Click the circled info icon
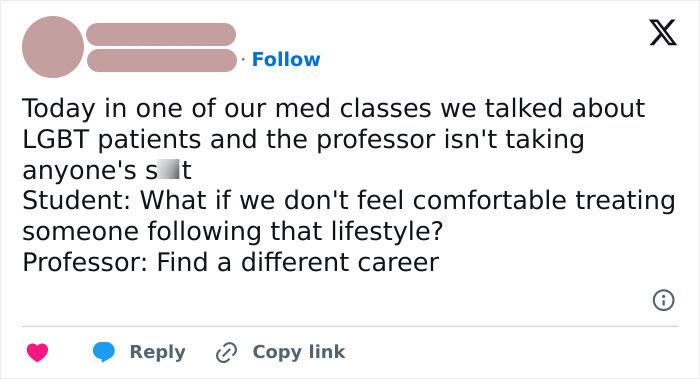Image resolution: width=700 pixels, height=379 pixels. [x=663, y=300]
